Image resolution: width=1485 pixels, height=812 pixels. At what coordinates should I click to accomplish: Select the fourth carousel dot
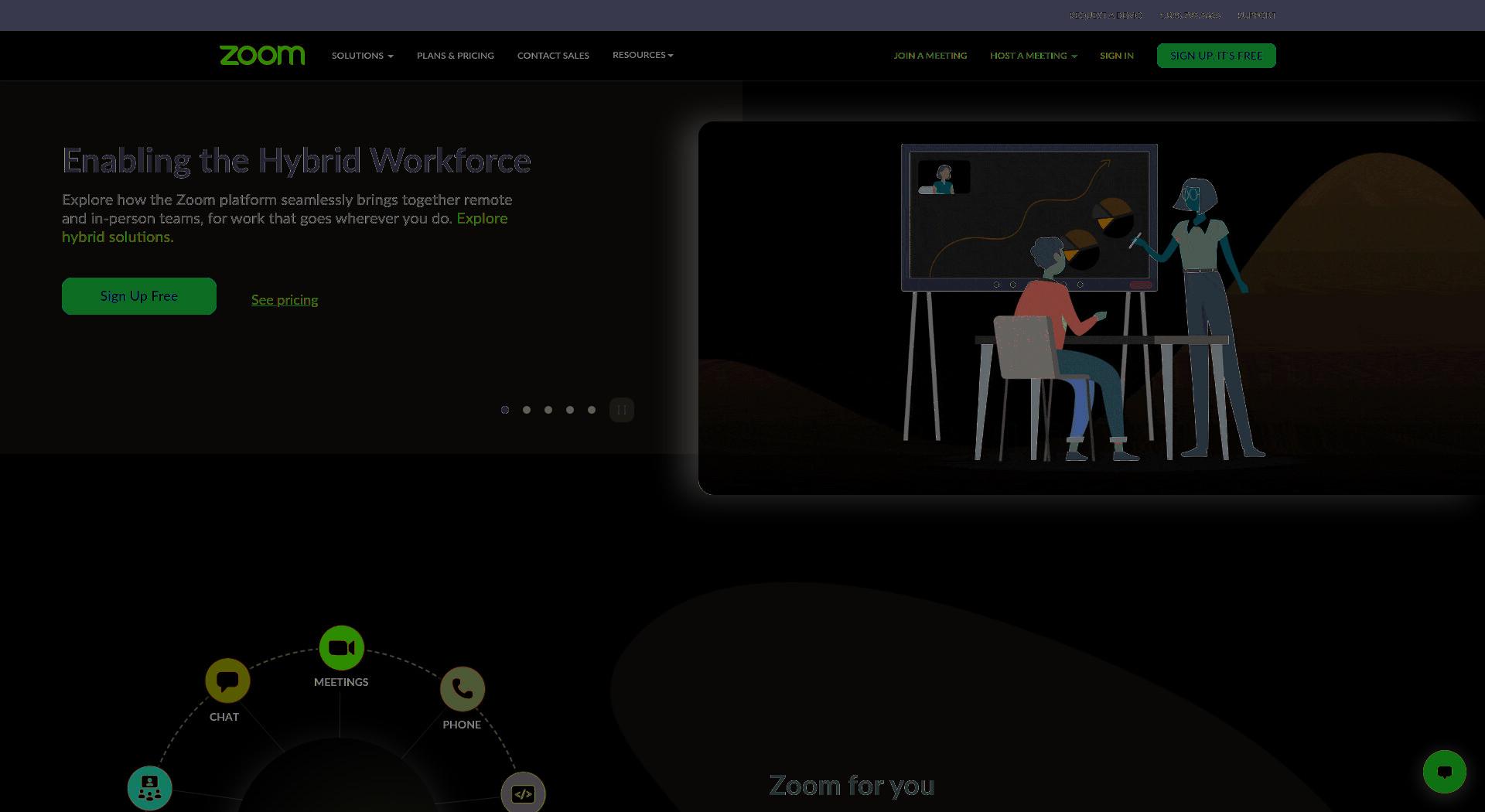(x=570, y=410)
